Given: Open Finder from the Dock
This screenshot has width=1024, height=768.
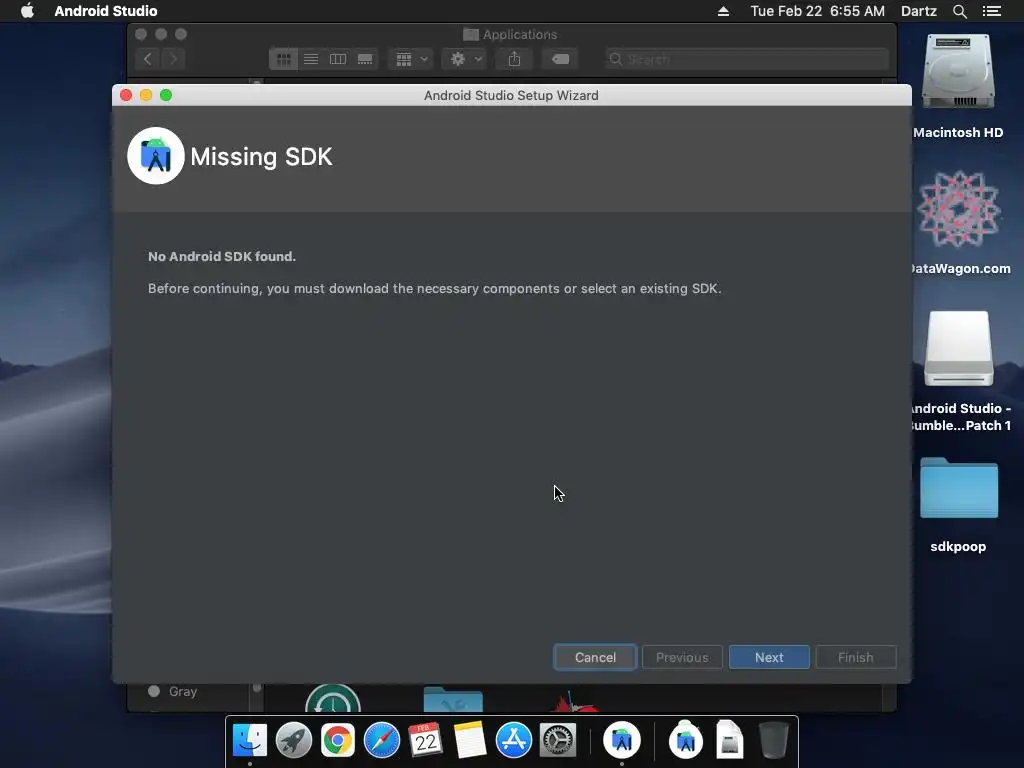Looking at the screenshot, I should (x=250, y=741).
